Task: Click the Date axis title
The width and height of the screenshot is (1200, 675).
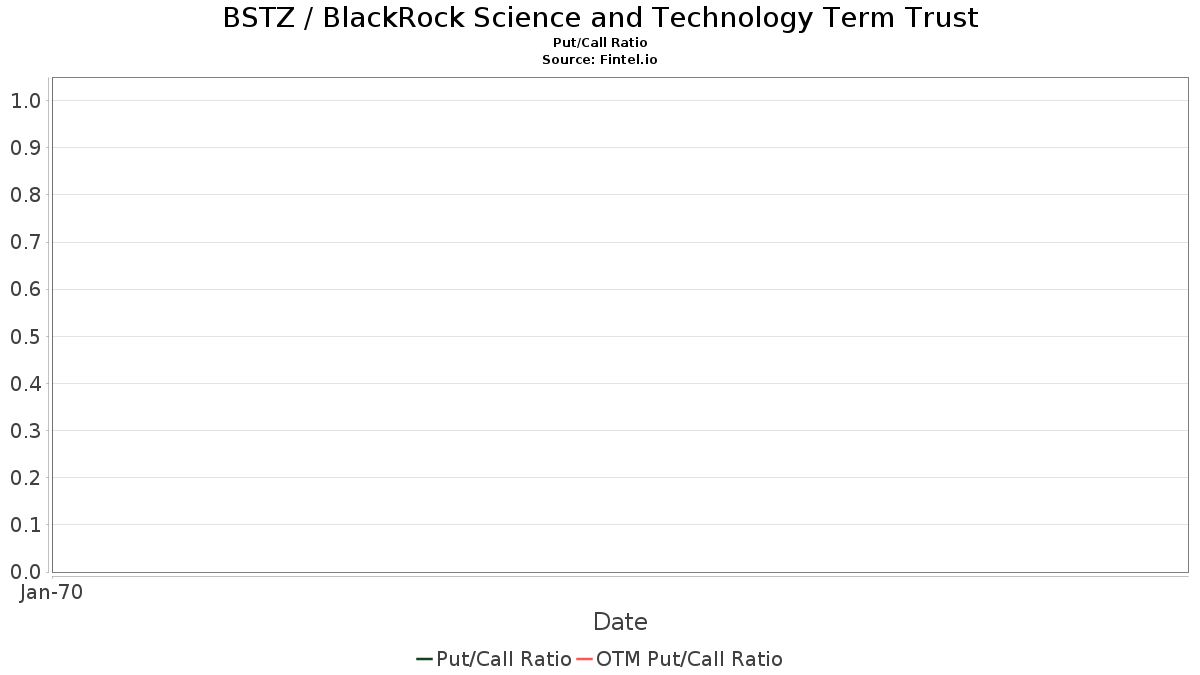Action: click(x=620, y=622)
